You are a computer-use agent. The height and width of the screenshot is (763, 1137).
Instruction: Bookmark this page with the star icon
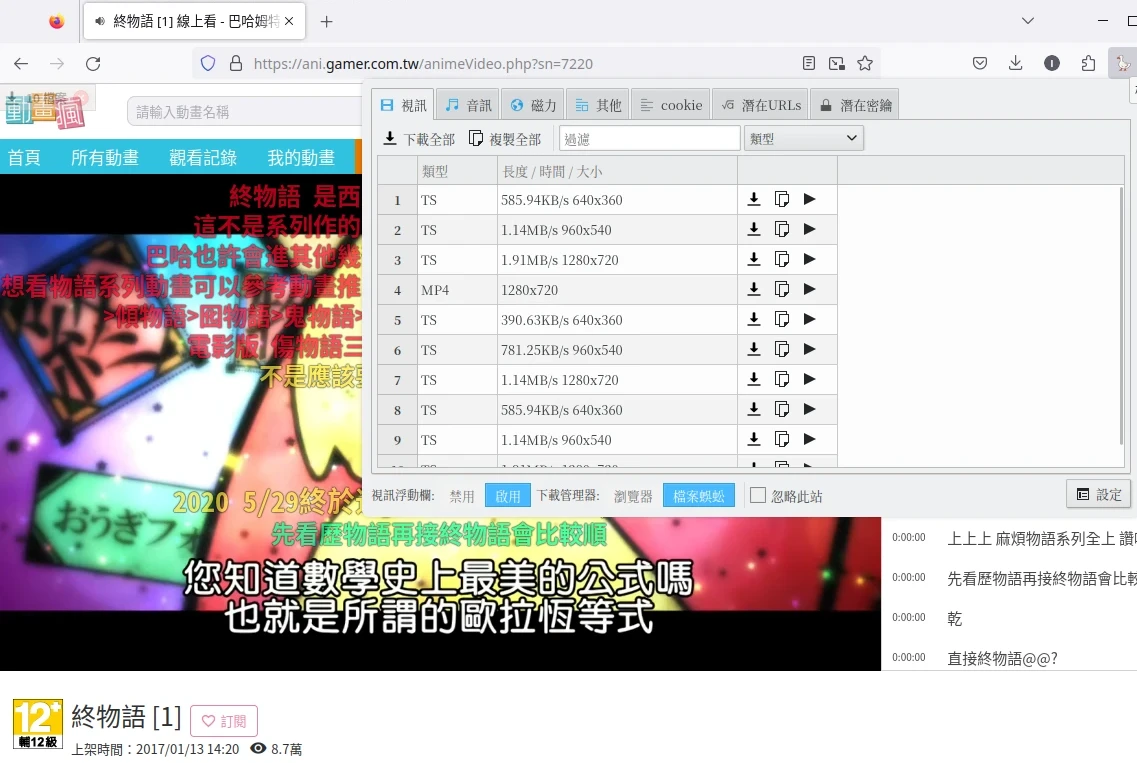point(865,63)
